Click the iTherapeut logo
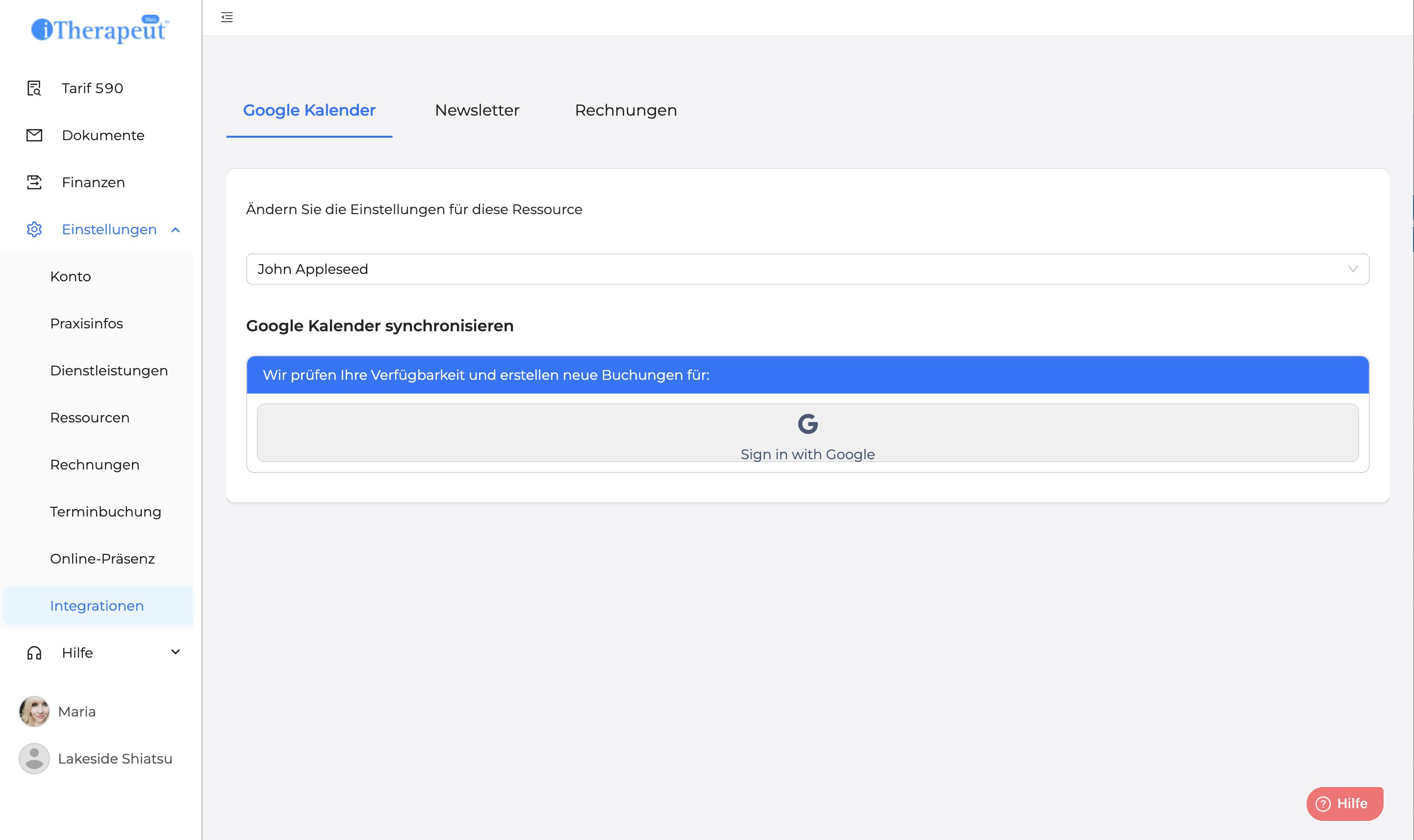Viewport: 1414px width, 840px height. tap(100, 29)
